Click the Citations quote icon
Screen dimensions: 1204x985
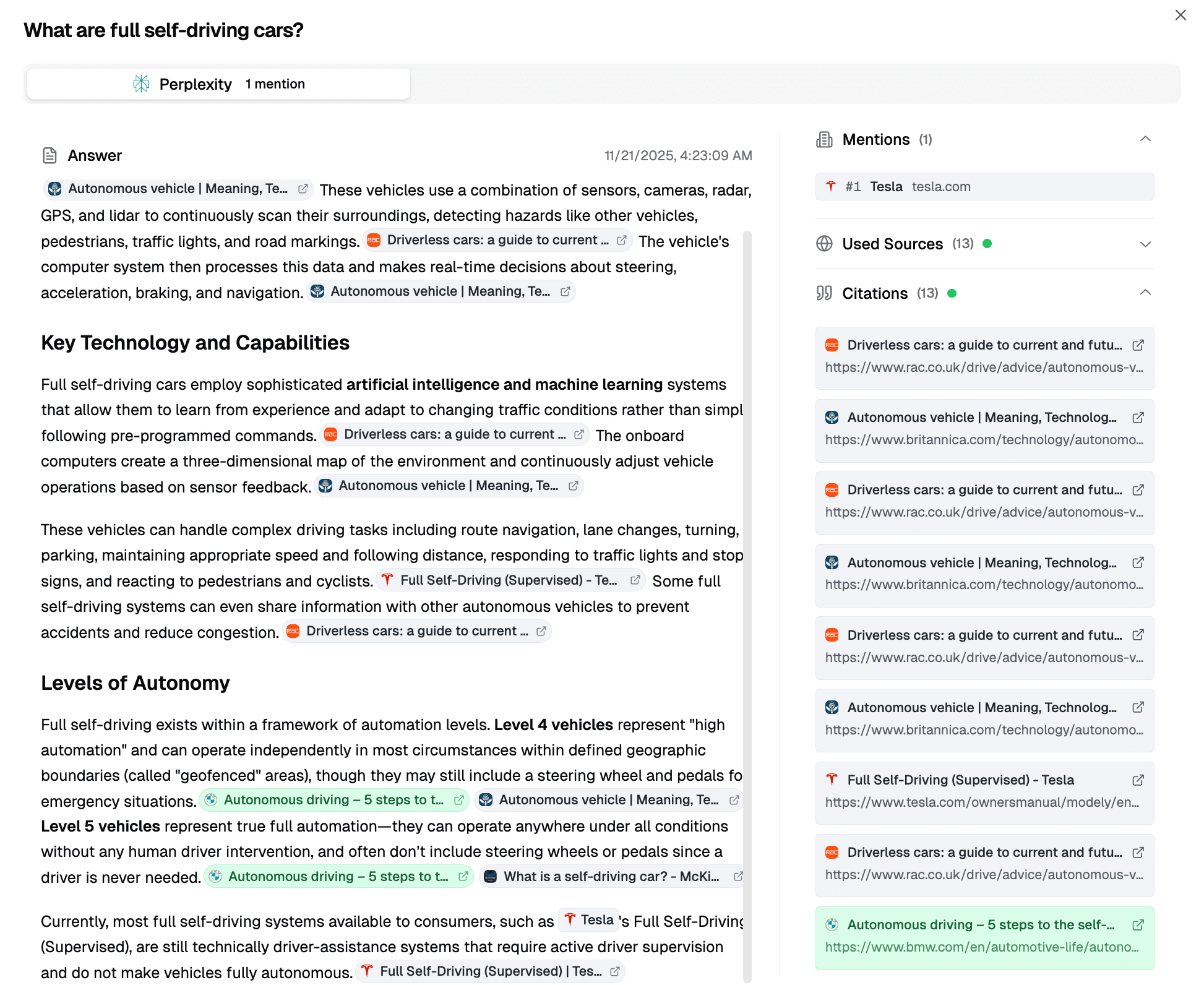tap(824, 293)
